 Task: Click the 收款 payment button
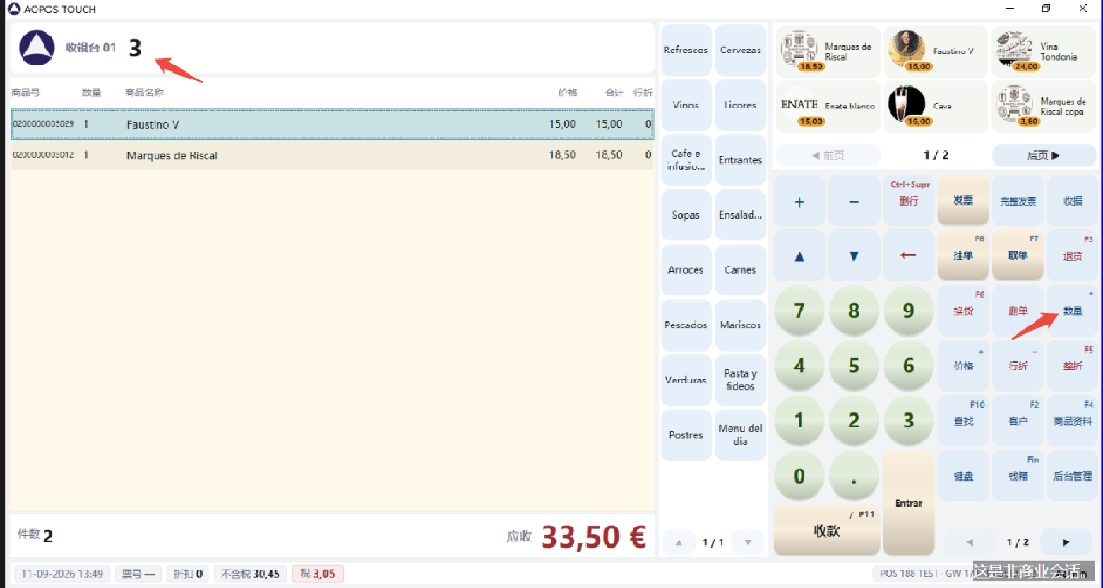[827, 531]
